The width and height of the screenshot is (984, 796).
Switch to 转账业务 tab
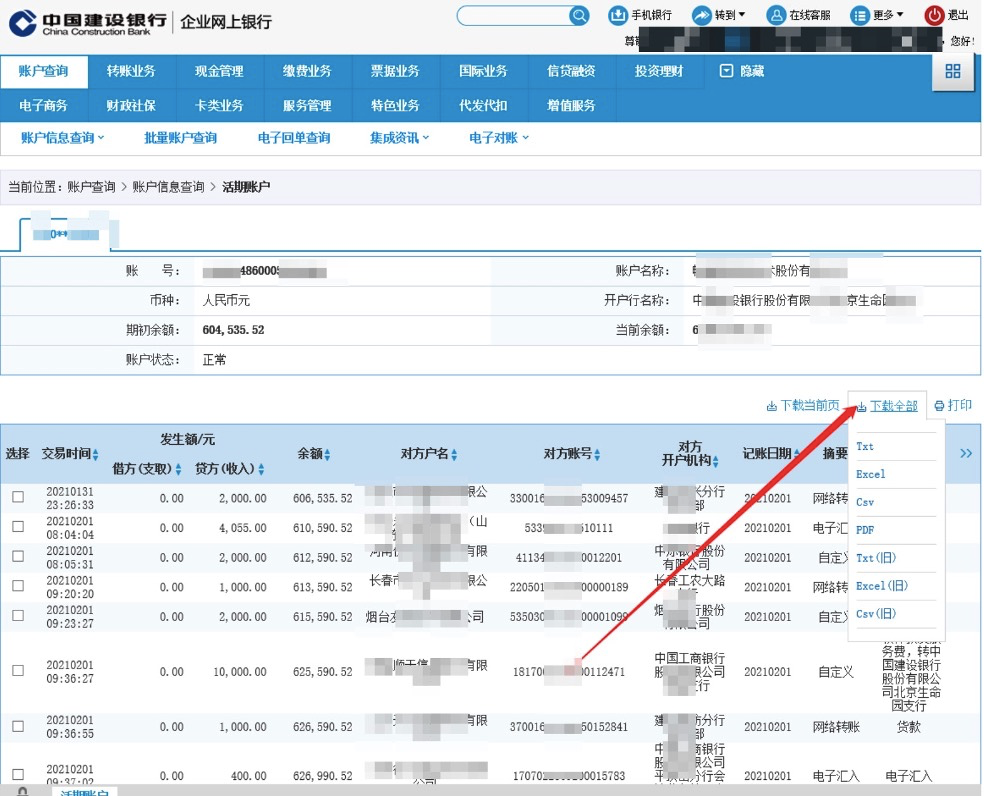coord(131,71)
